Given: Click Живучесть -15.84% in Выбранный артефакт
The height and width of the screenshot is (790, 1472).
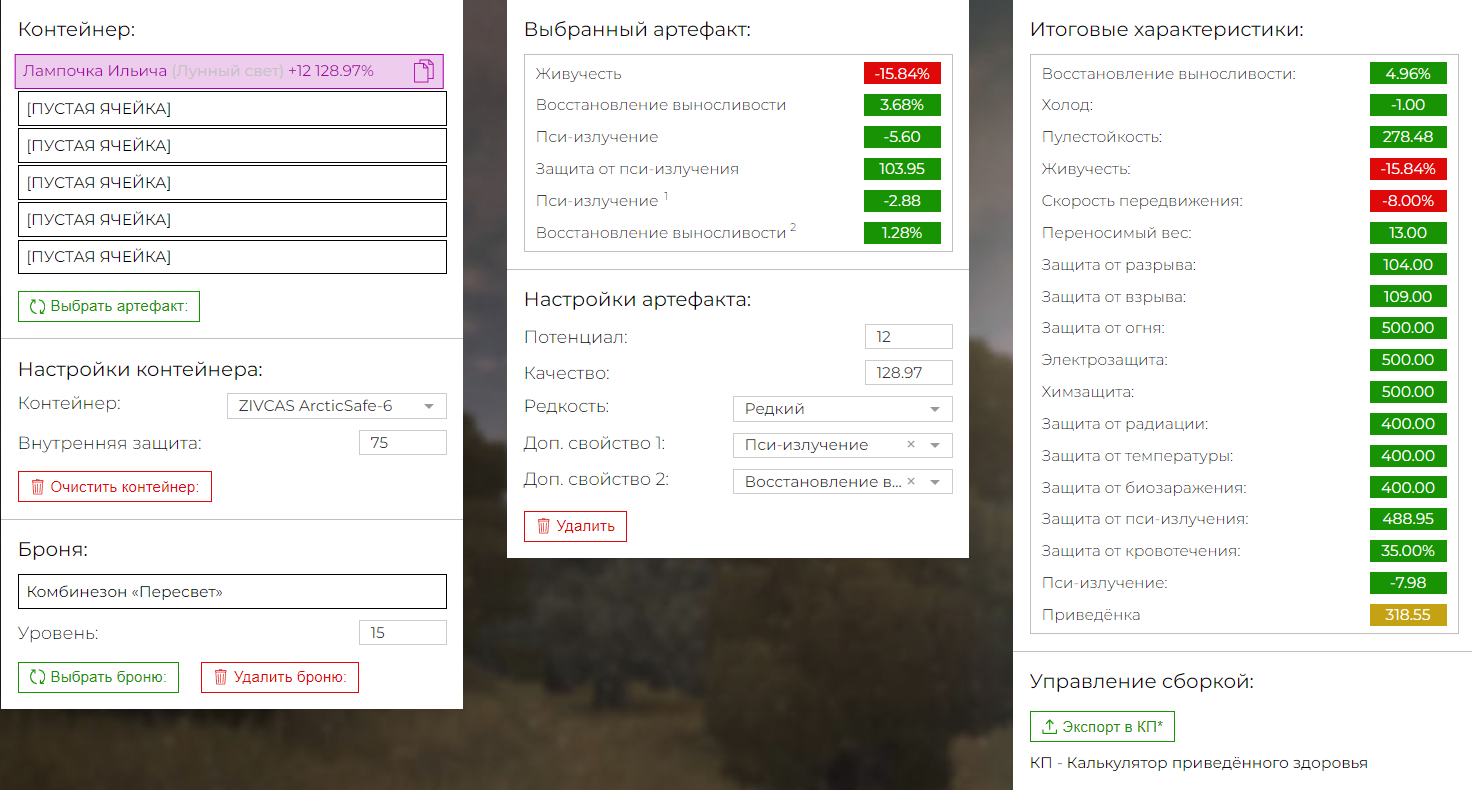Looking at the screenshot, I should [x=902, y=73].
